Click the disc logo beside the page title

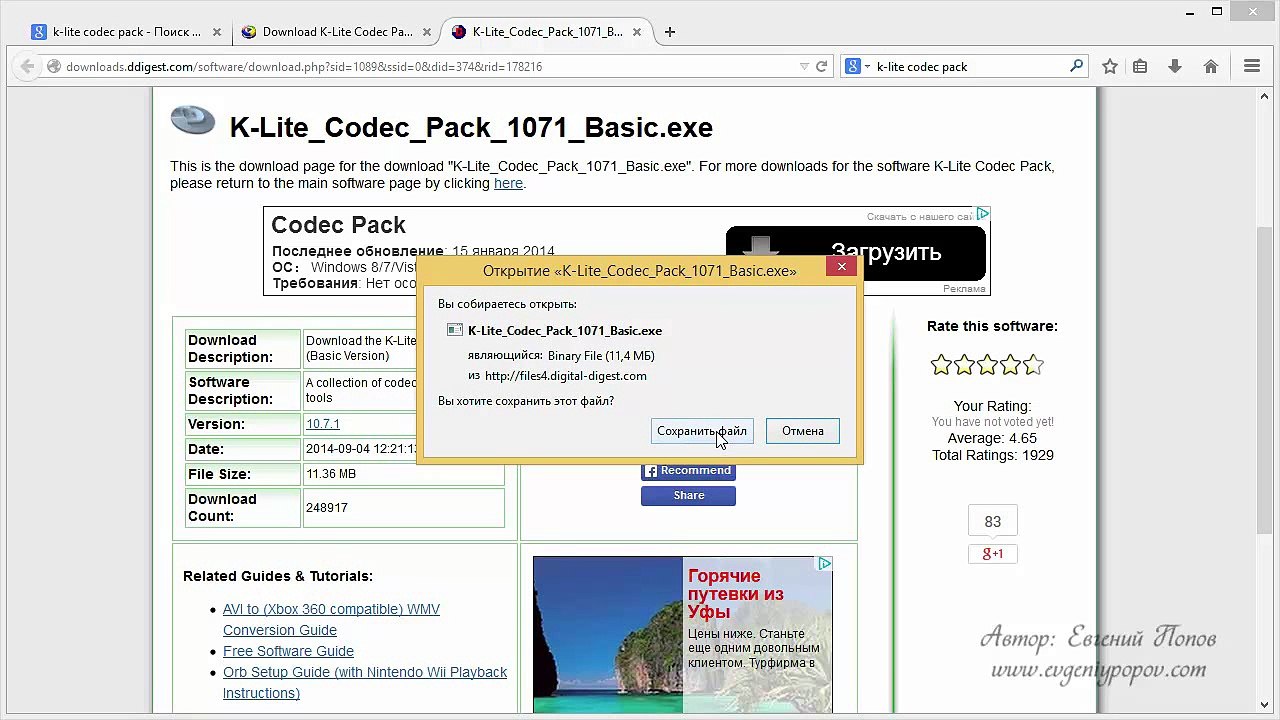(x=193, y=120)
